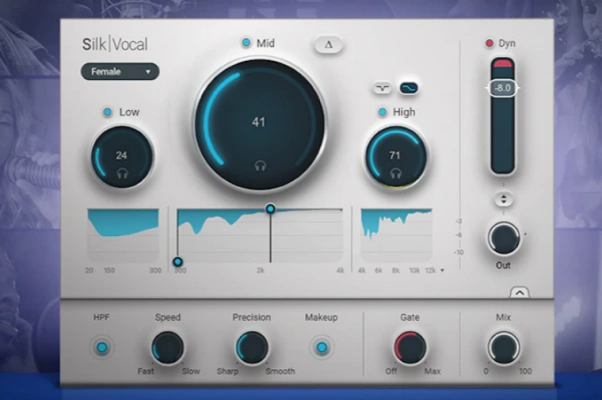Open the Female voice type dropdown
Image resolution: width=602 pixels, height=400 pixels.
click(x=120, y=72)
